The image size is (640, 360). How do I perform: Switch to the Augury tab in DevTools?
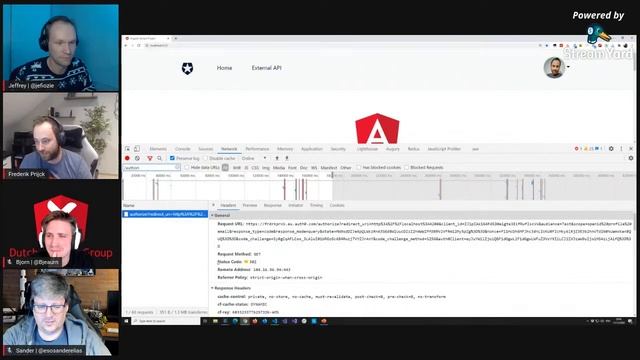(393, 149)
